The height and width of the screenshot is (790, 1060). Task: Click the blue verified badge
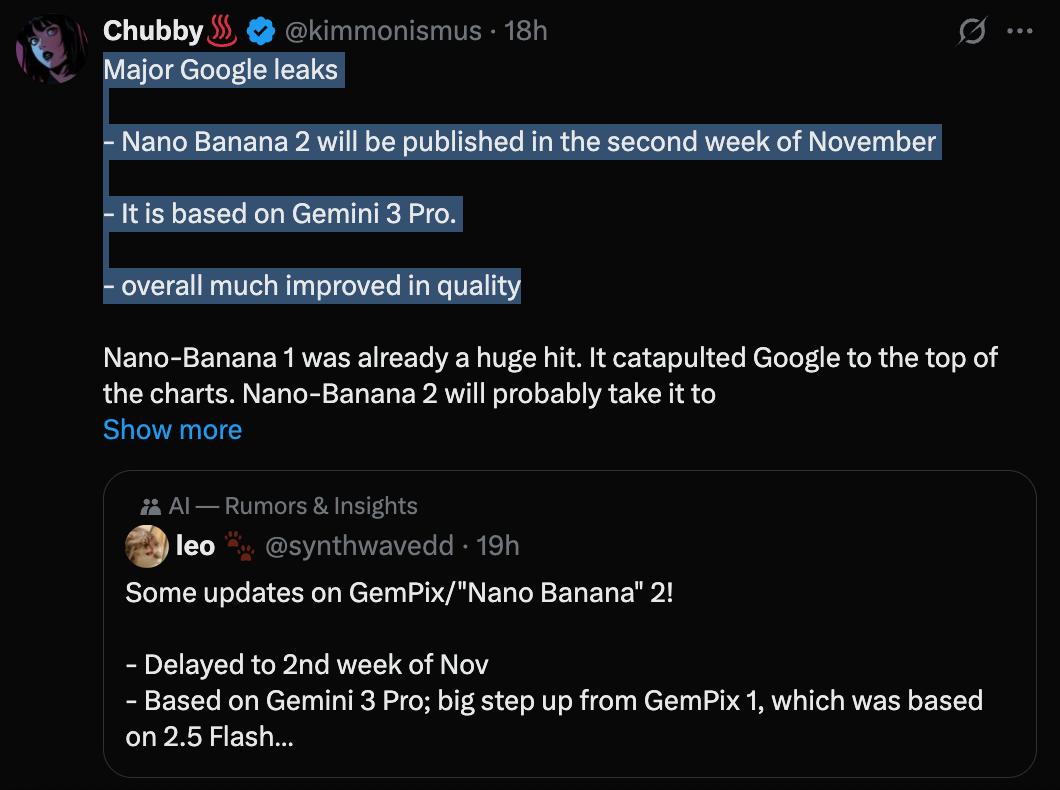260,32
